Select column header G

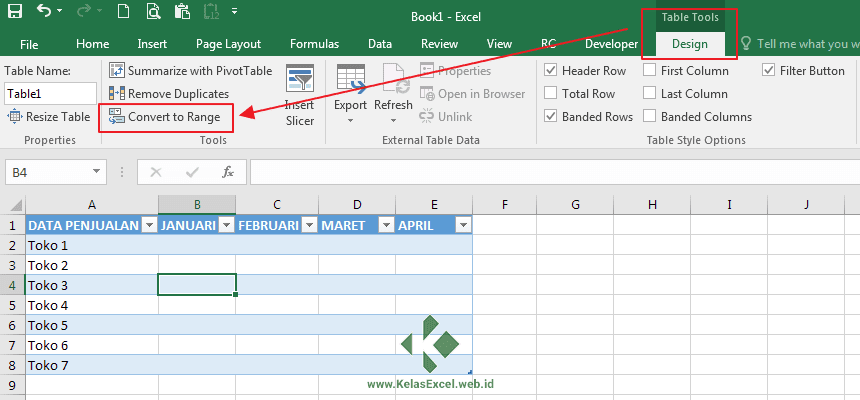click(575, 205)
